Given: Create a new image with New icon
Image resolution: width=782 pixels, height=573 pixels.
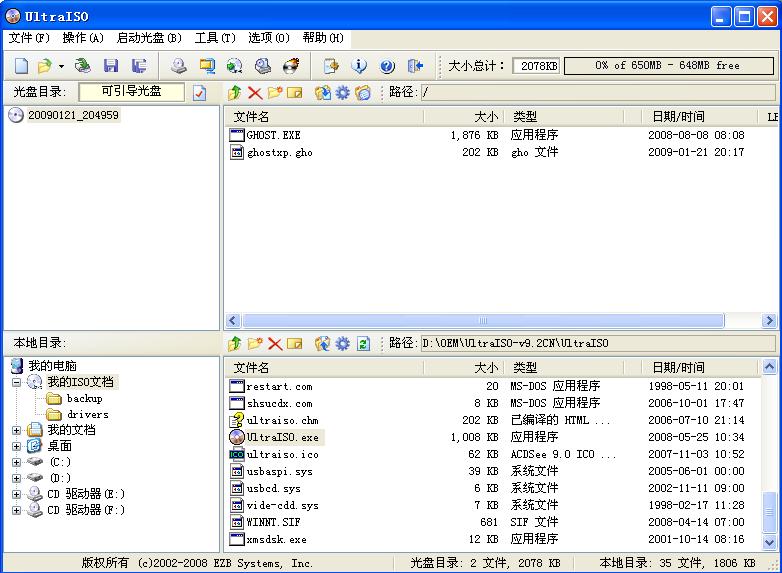Looking at the screenshot, I should click(21, 65).
